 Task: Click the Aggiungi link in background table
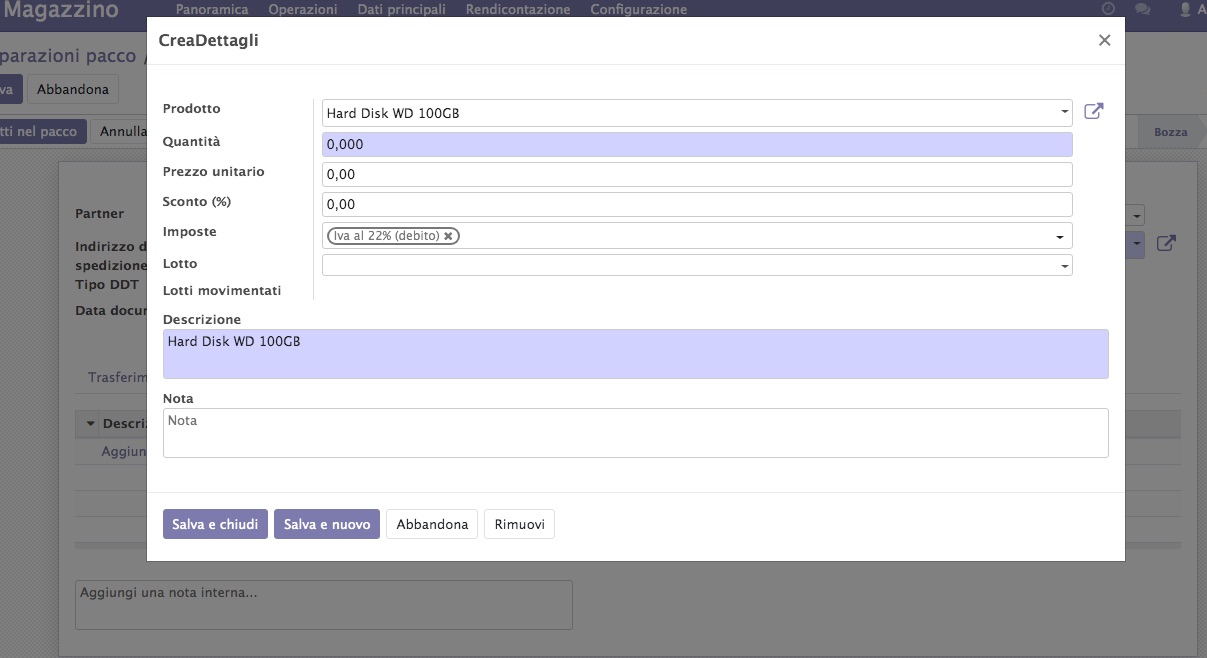tap(124, 451)
